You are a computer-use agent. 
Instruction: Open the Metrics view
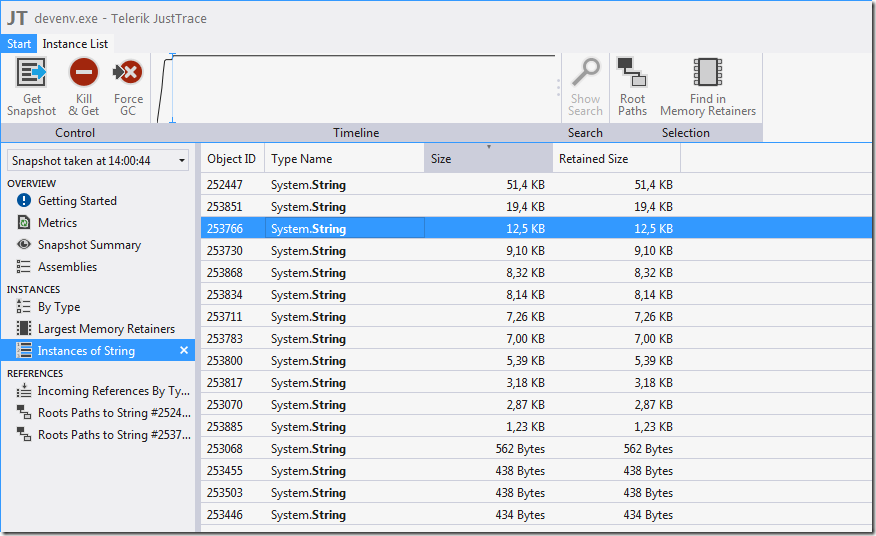click(x=58, y=222)
